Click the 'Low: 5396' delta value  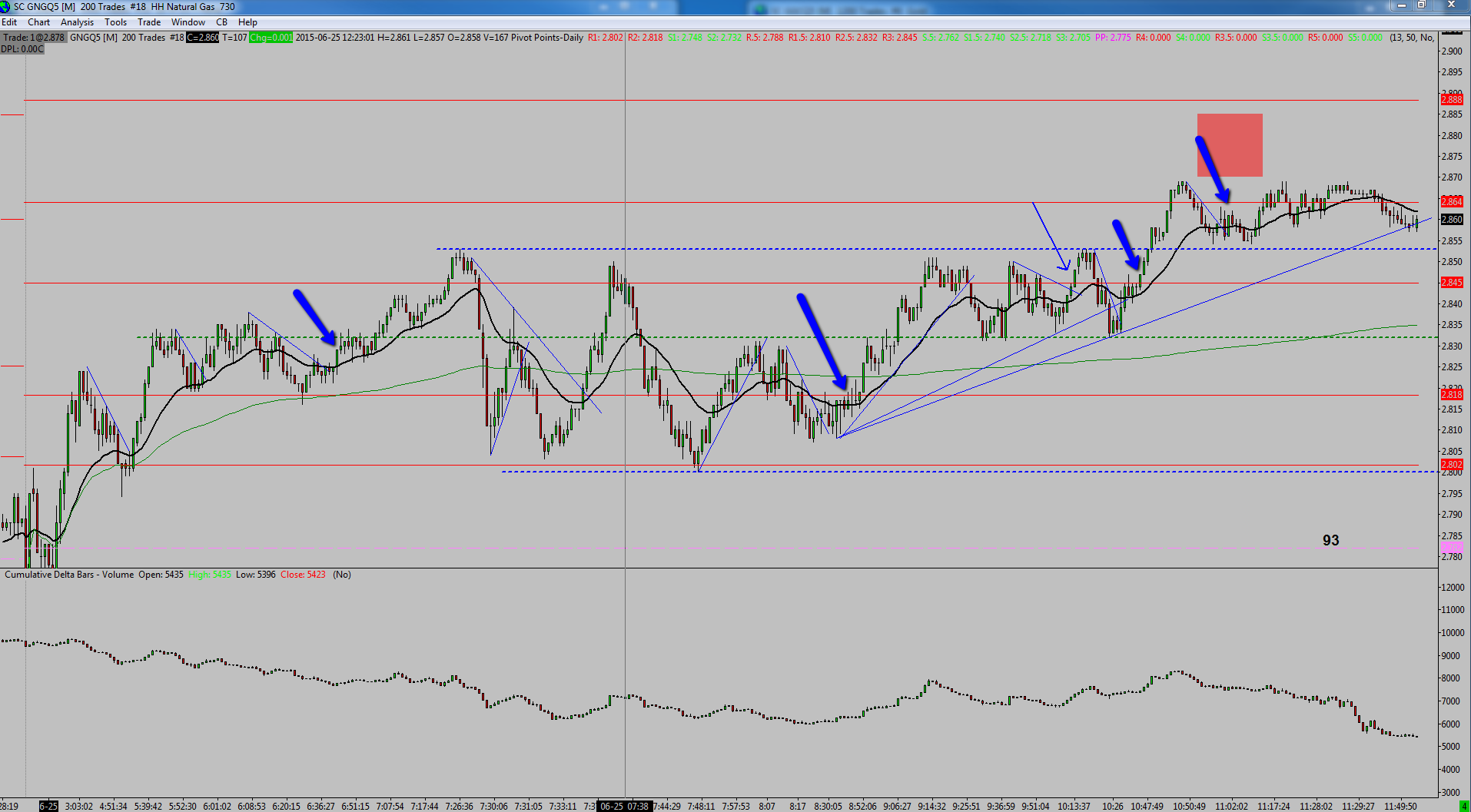[x=255, y=575]
